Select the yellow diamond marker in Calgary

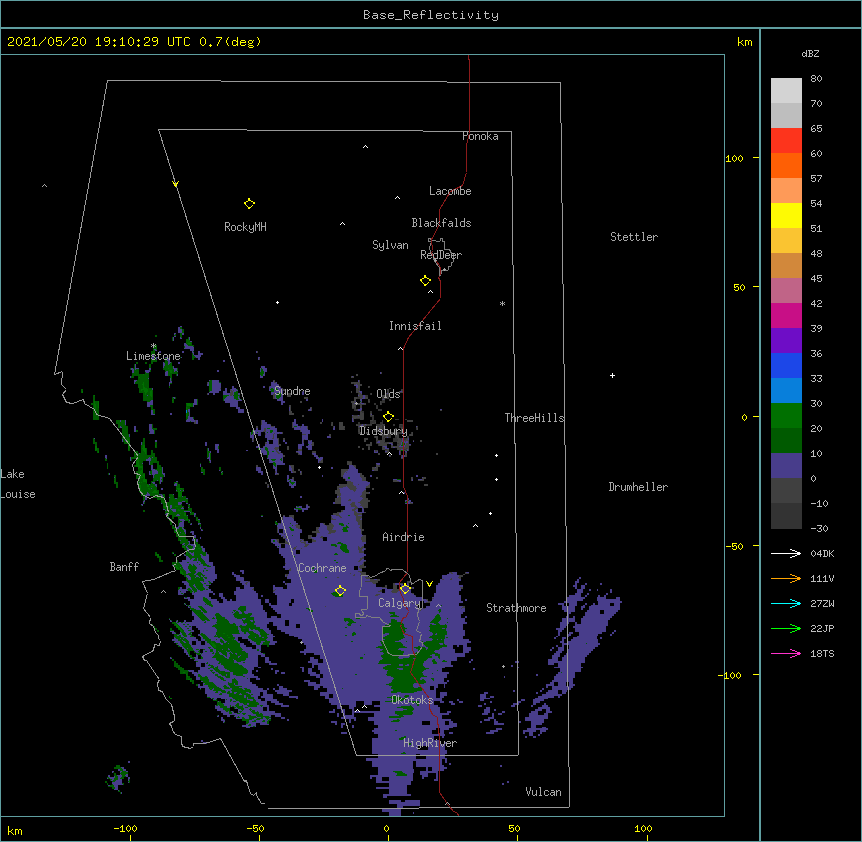point(405,589)
